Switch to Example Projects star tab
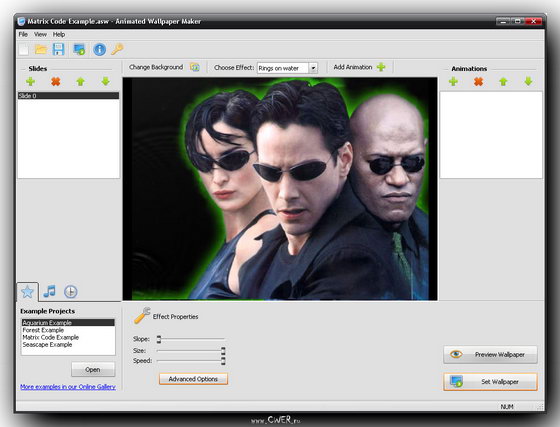Viewport: 560px width, 427px height. point(28,292)
